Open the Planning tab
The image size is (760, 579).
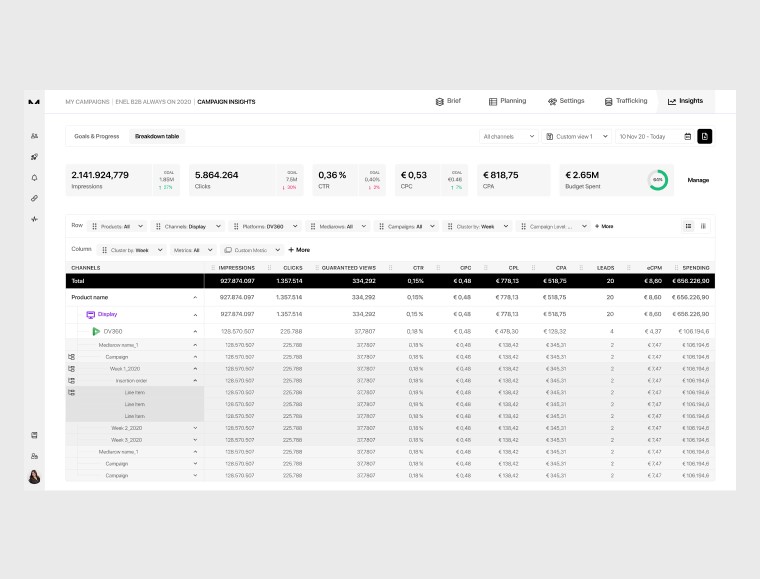tap(507, 101)
